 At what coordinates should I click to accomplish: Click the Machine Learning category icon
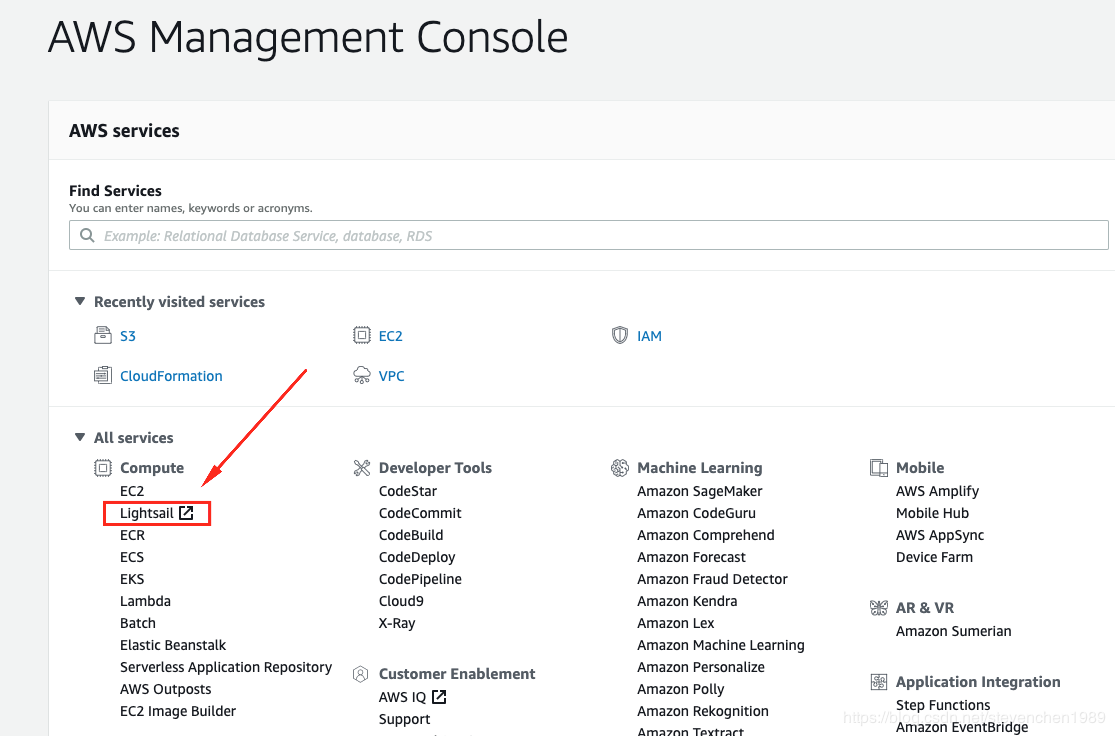(x=619, y=467)
